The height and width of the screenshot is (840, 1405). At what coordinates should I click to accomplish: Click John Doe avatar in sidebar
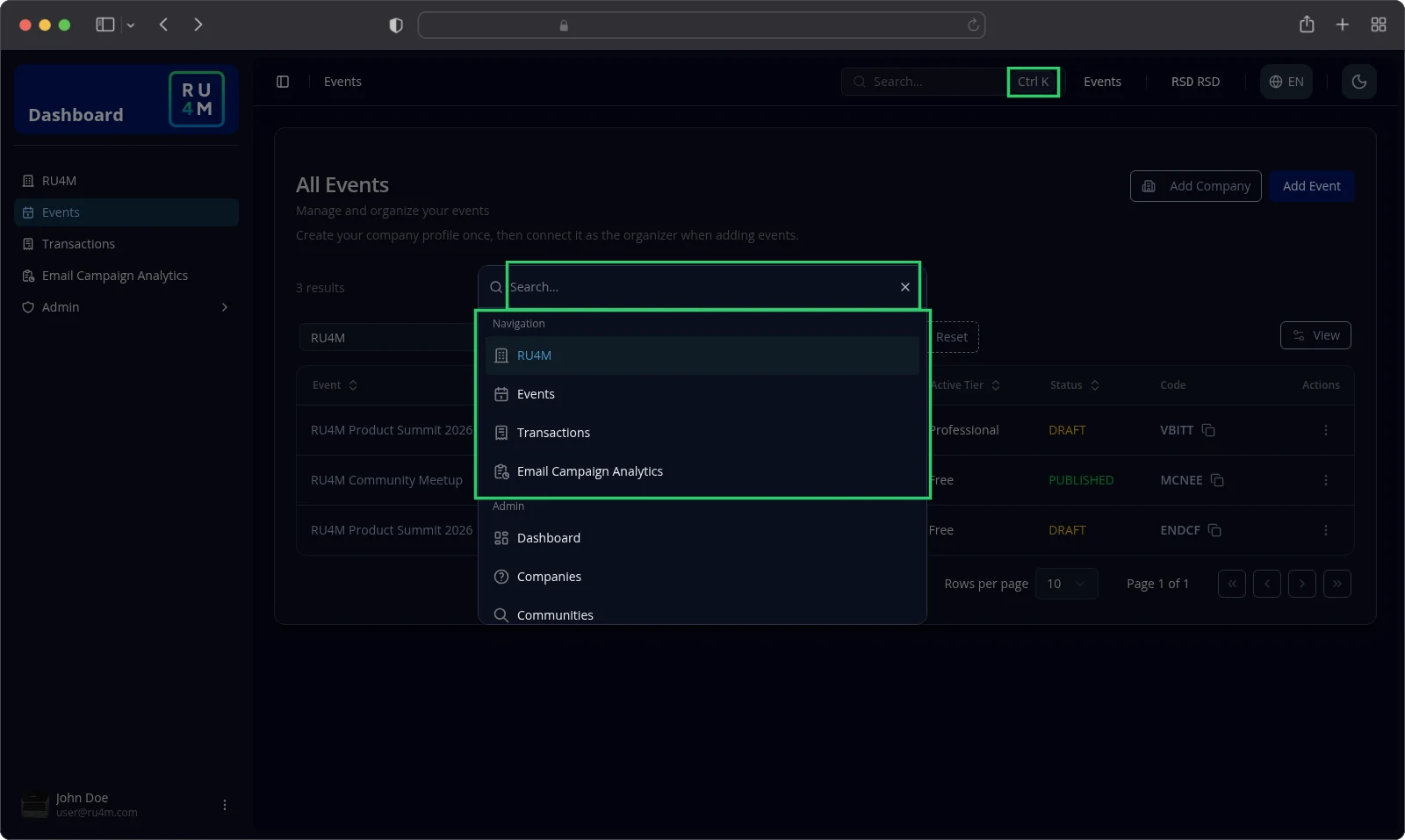(x=35, y=805)
